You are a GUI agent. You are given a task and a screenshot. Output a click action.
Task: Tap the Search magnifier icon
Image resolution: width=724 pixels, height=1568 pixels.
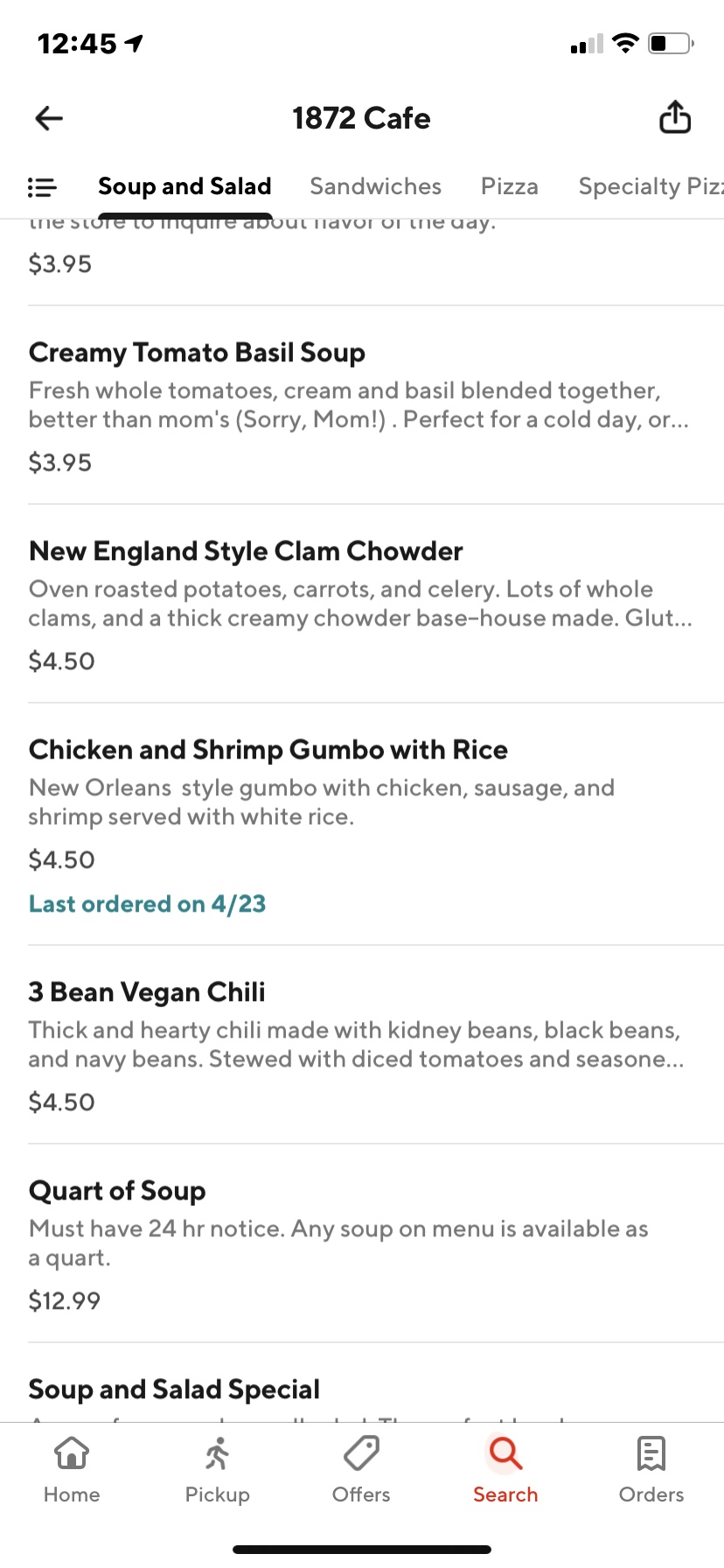click(505, 1454)
